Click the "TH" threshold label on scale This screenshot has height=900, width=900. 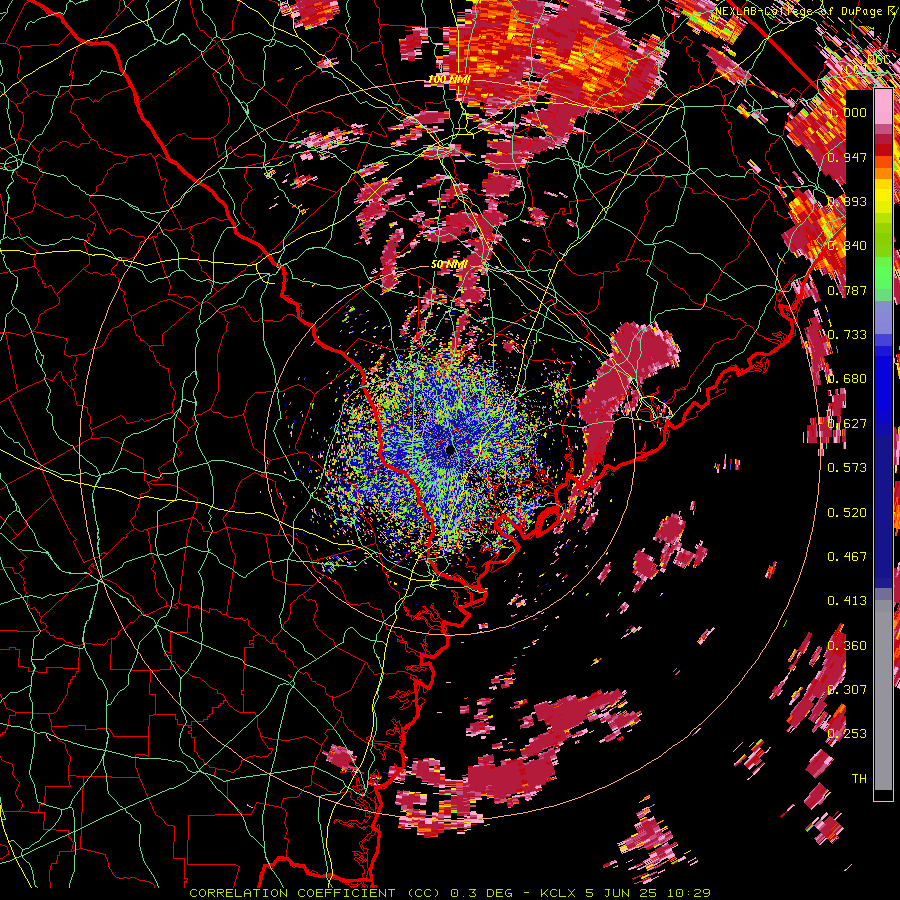859,778
